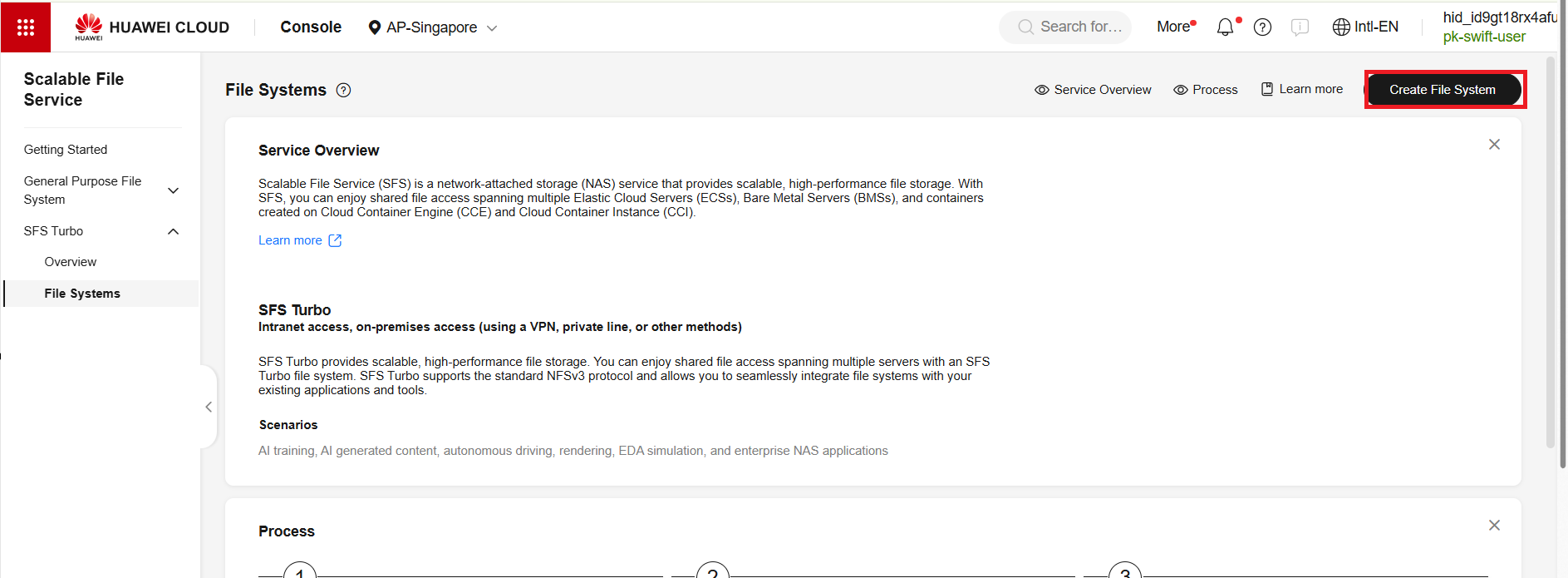Viewport: 1568px width, 578px height.
Task: Click the globe icon next to Intl-EN
Action: click(x=1341, y=27)
